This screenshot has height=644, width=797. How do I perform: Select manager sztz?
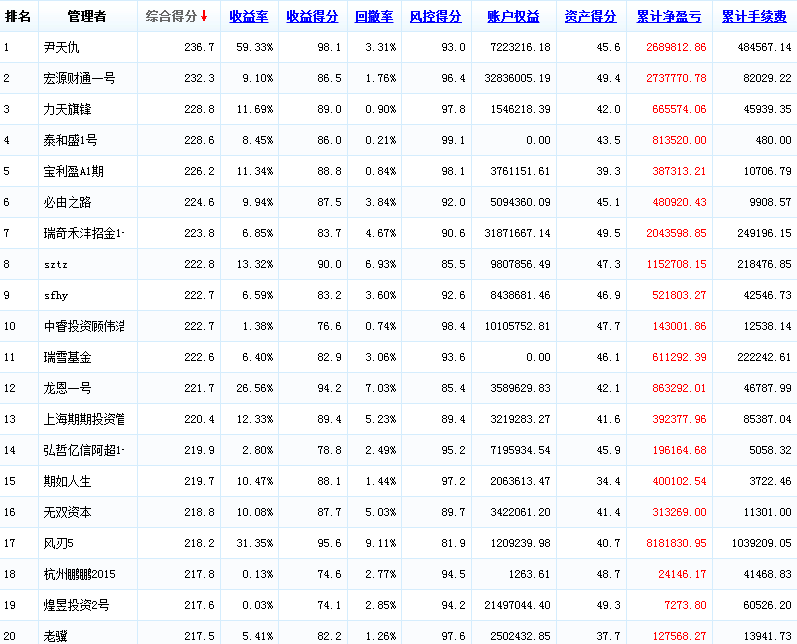point(55,264)
